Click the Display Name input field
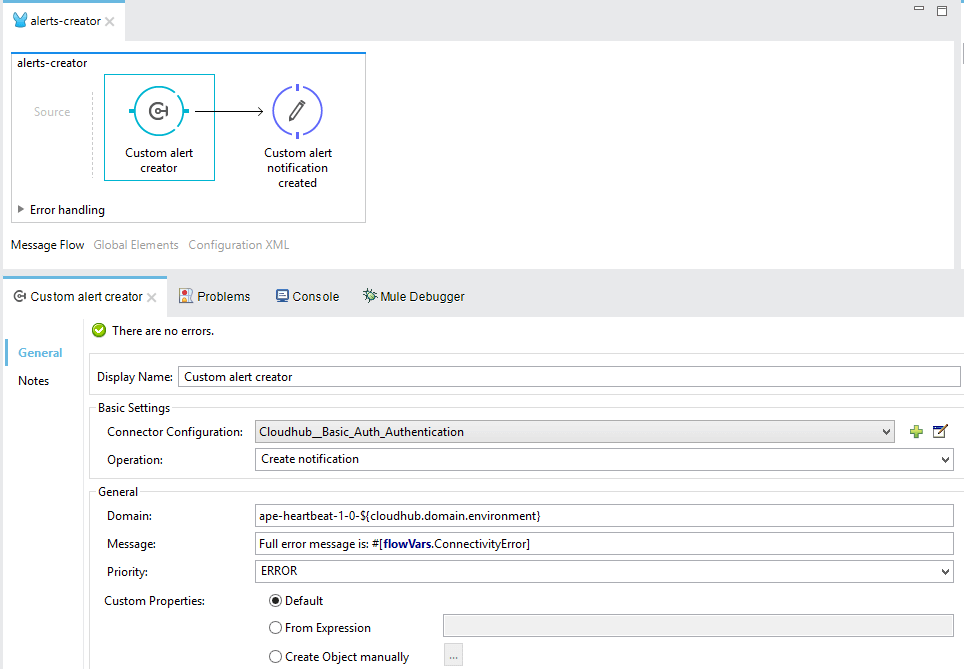Viewport: 964px width, 669px height. [569, 377]
